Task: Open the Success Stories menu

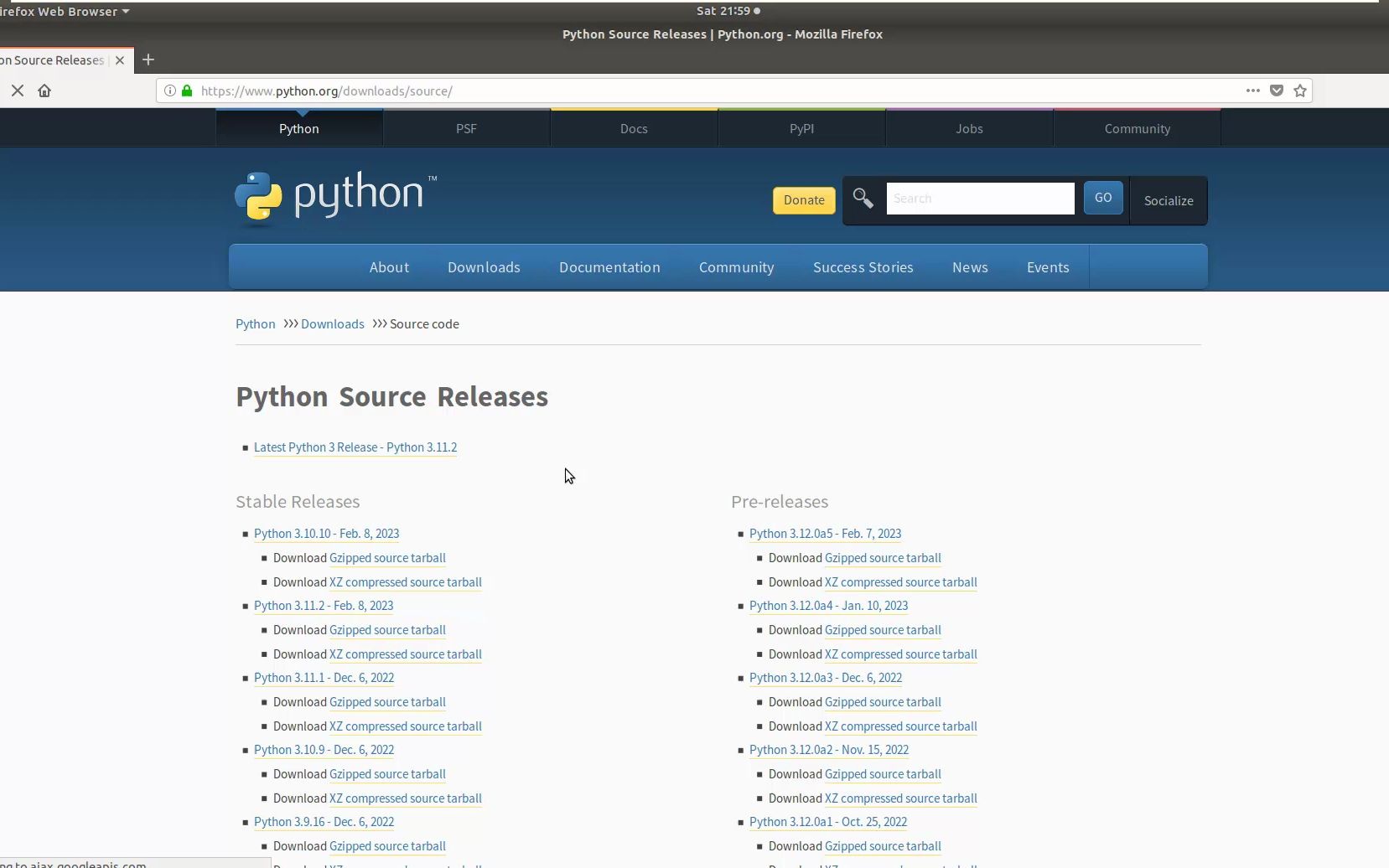Action: [863, 267]
